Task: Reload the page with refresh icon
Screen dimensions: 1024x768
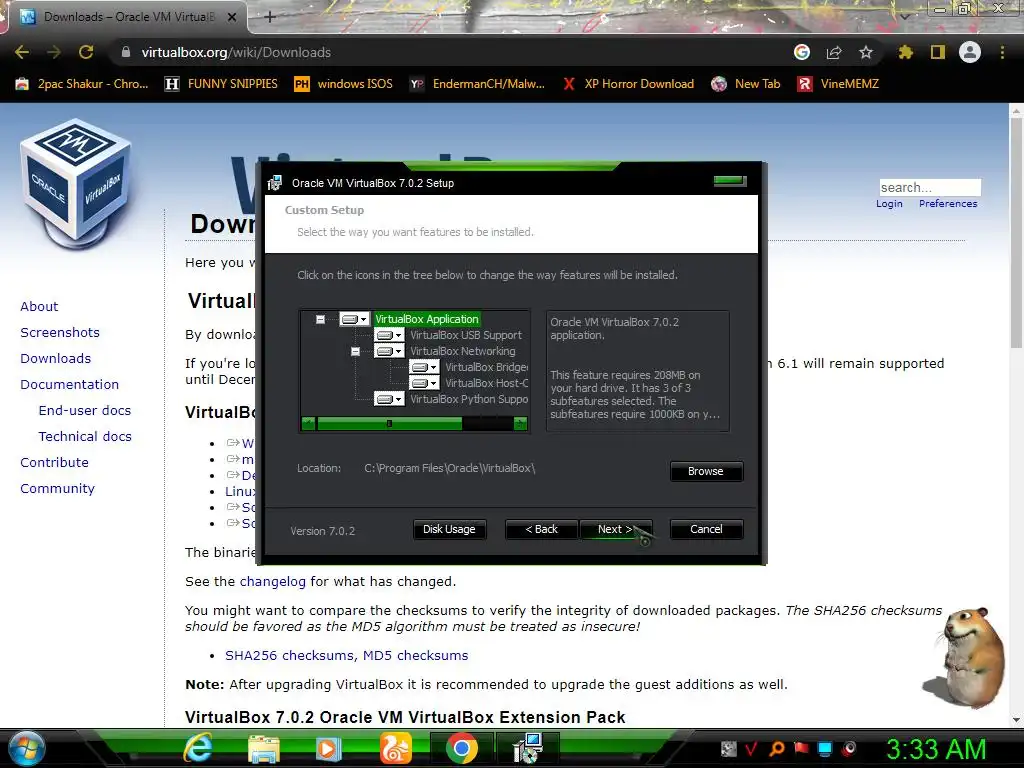Action: tap(86, 52)
